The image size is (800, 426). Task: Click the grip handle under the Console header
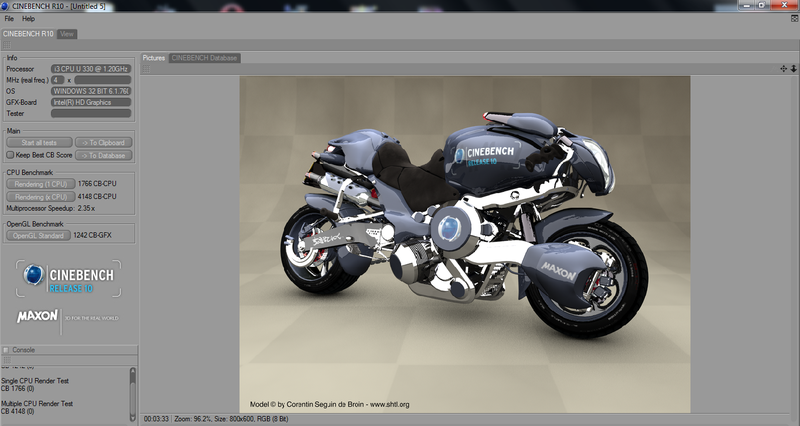(7, 360)
